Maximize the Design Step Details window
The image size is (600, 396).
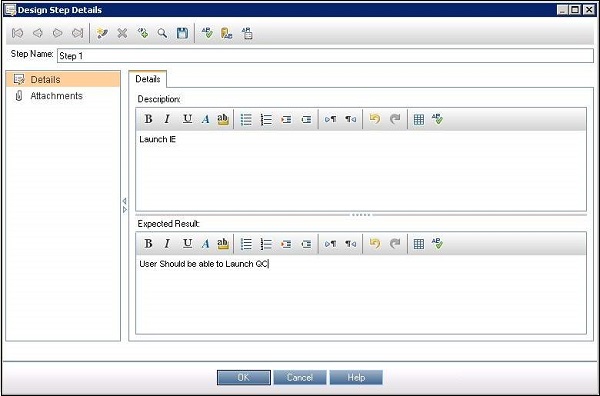click(x=575, y=10)
